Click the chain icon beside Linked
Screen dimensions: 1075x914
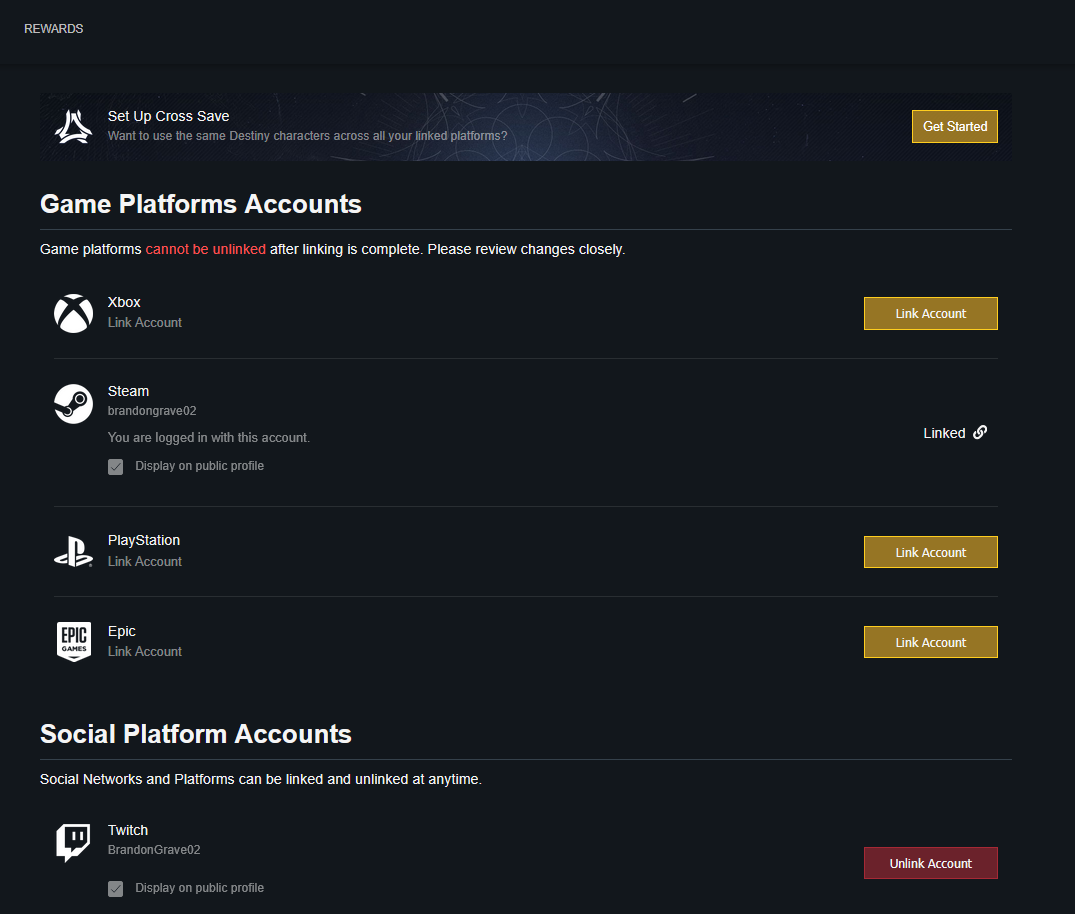980,433
